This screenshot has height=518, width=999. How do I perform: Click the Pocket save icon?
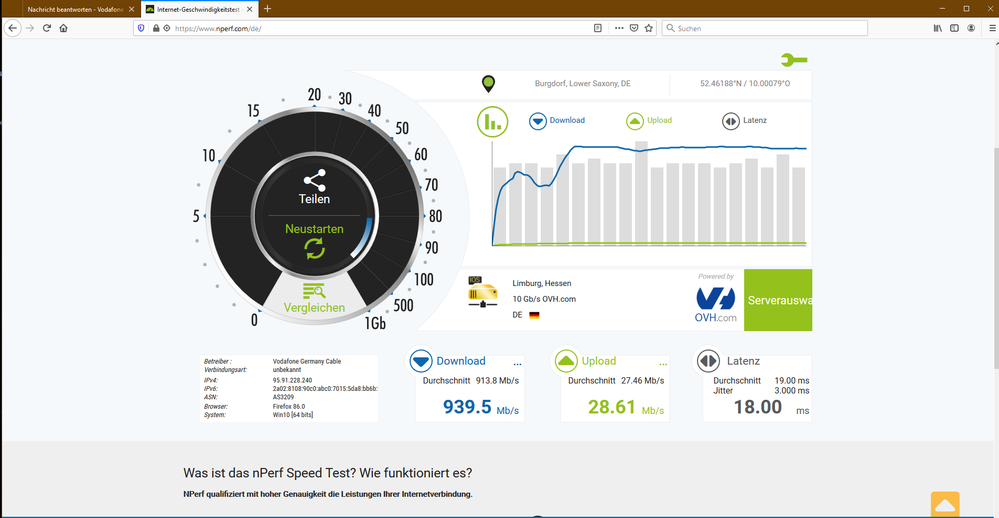pyautogui.click(x=634, y=28)
